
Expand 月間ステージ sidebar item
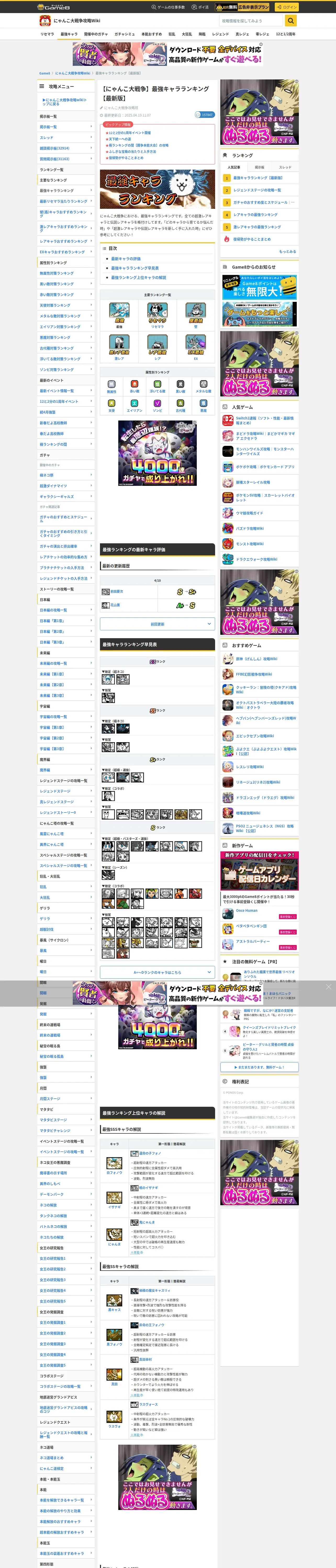[66, 1099]
